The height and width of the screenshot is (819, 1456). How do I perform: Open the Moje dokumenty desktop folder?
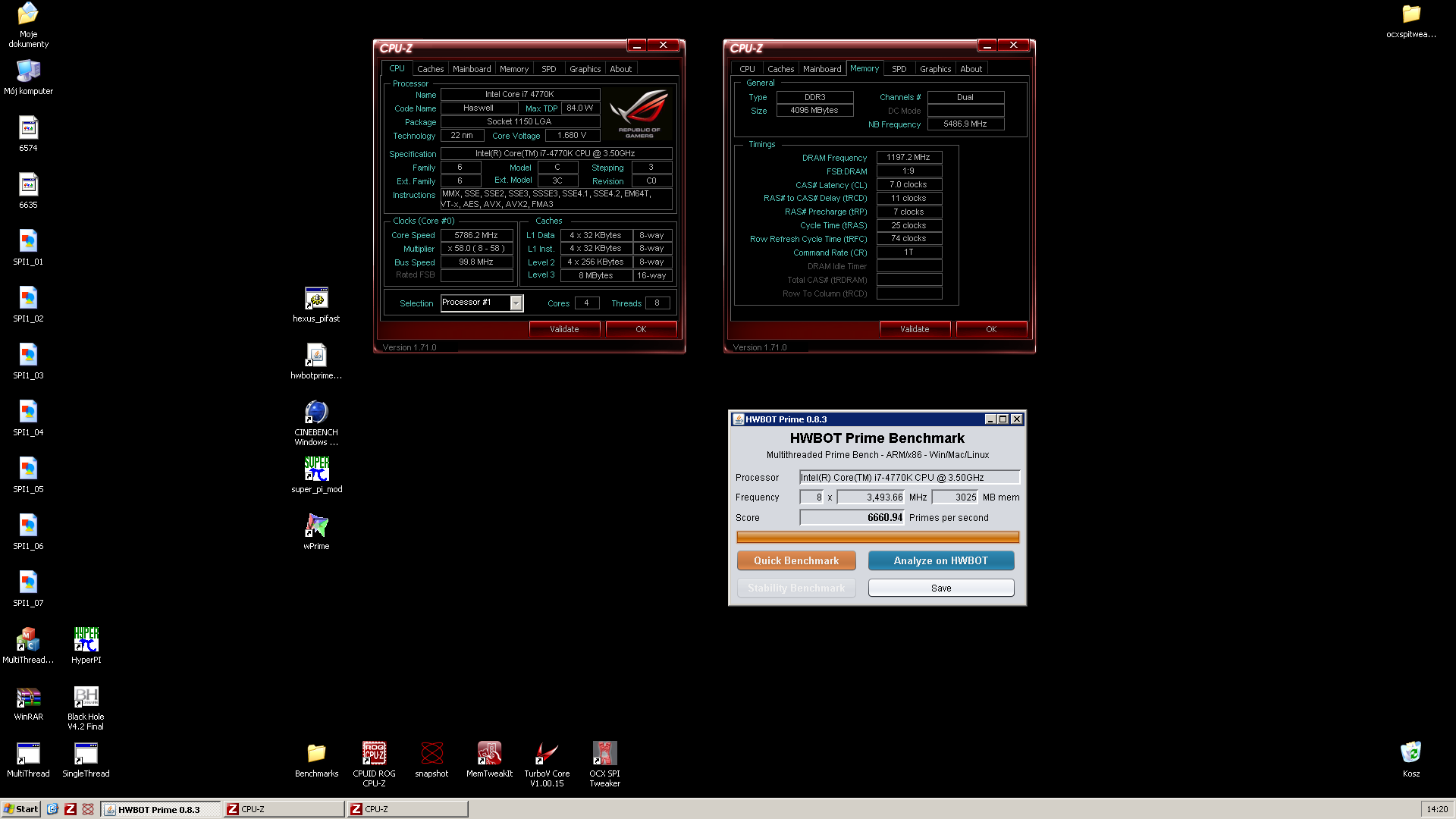[x=28, y=24]
